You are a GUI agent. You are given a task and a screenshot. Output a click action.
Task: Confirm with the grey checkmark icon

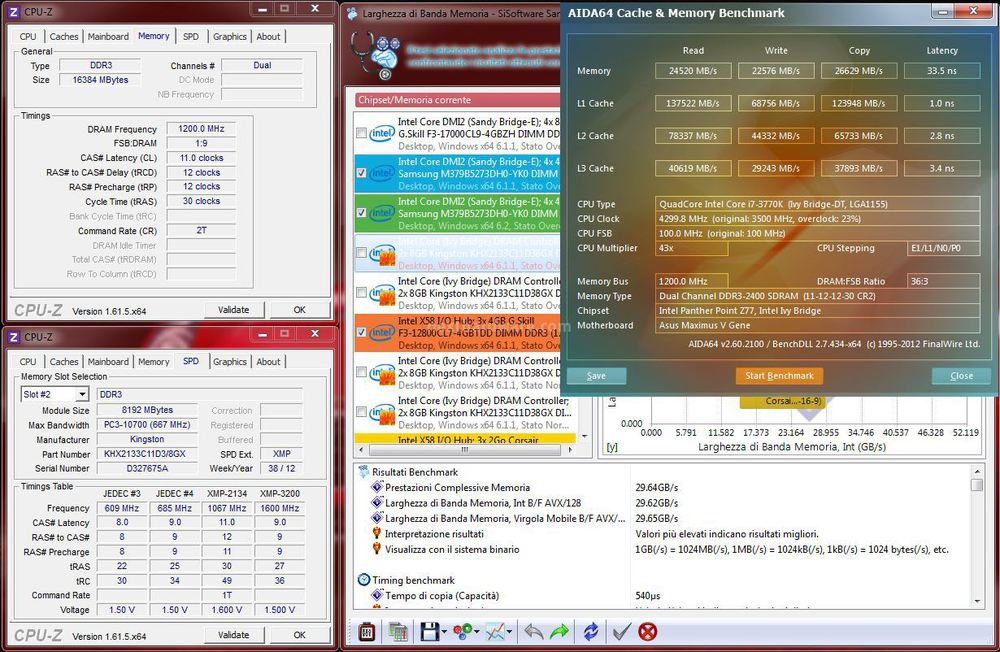(x=621, y=632)
